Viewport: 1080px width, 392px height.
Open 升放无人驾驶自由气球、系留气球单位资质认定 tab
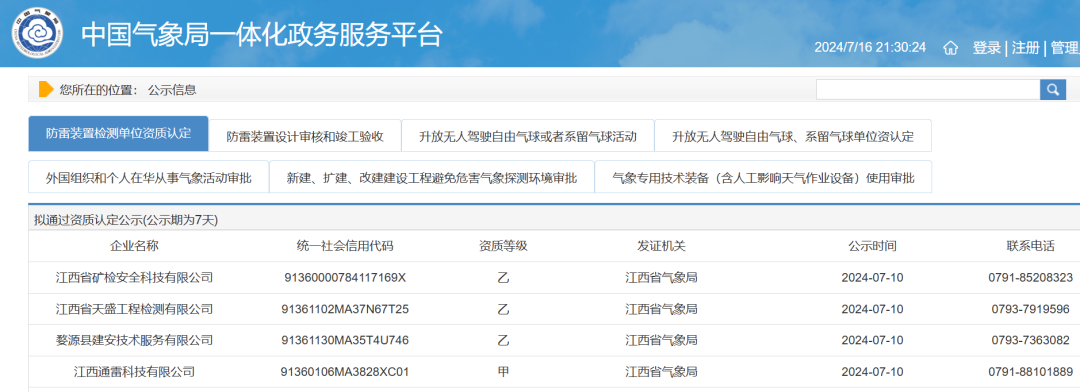pos(793,136)
